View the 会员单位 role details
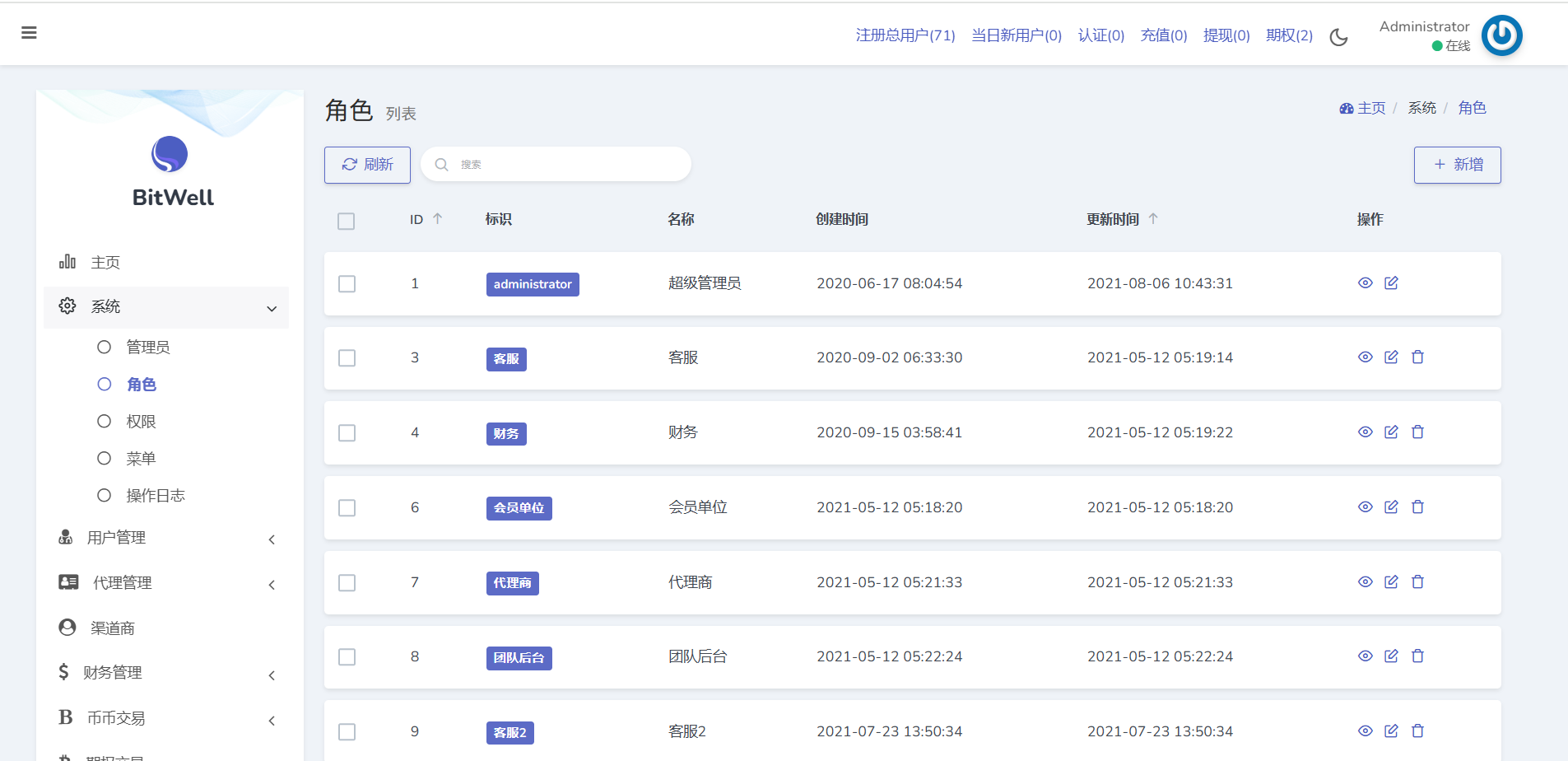 (x=1365, y=507)
